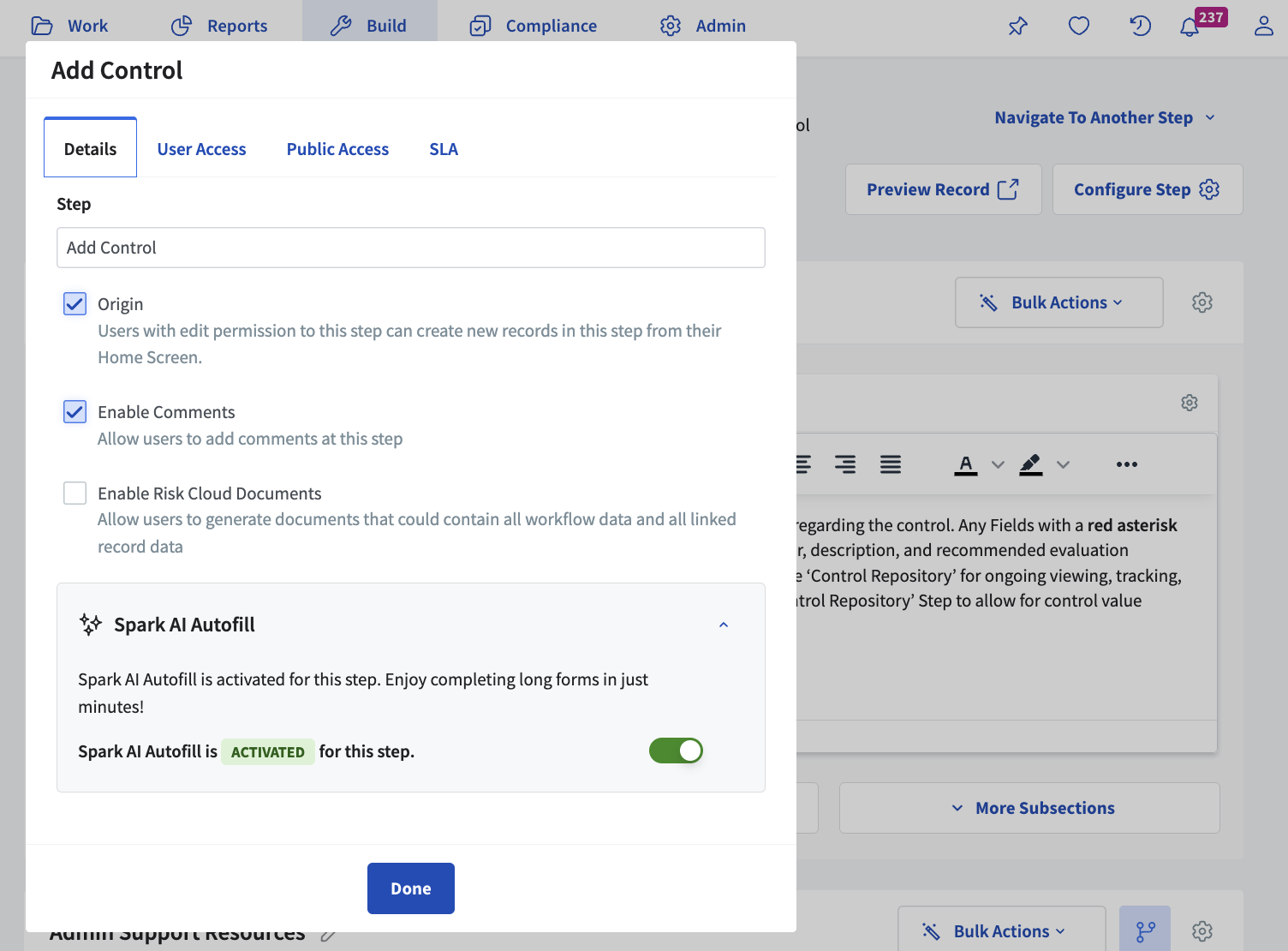This screenshot has height=951, width=1288.
Task: Turn off the Spark AI Autofill toggle
Action: click(x=676, y=751)
